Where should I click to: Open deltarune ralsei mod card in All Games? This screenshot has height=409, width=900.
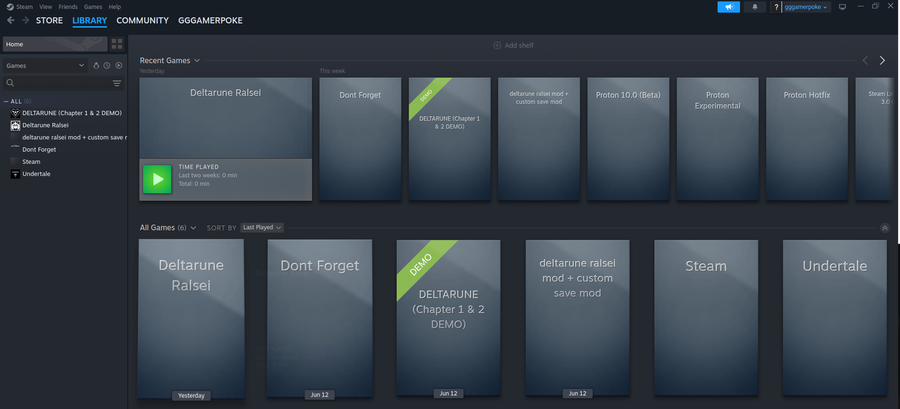click(x=577, y=318)
